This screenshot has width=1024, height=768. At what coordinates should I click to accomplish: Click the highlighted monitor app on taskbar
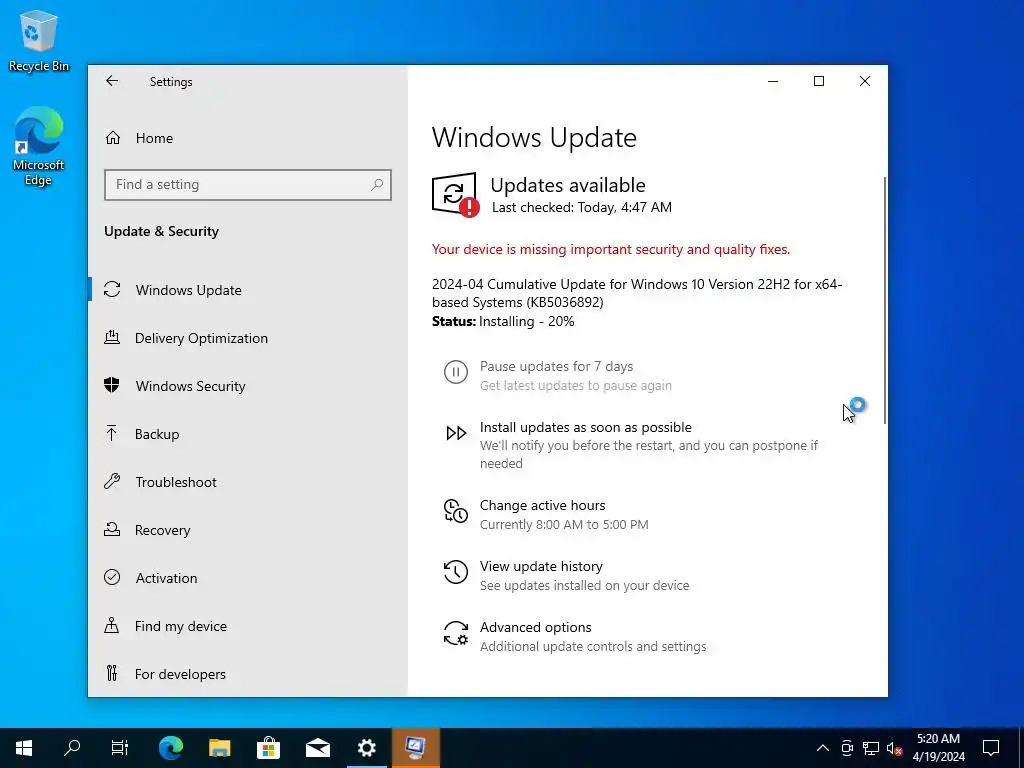[x=415, y=748]
